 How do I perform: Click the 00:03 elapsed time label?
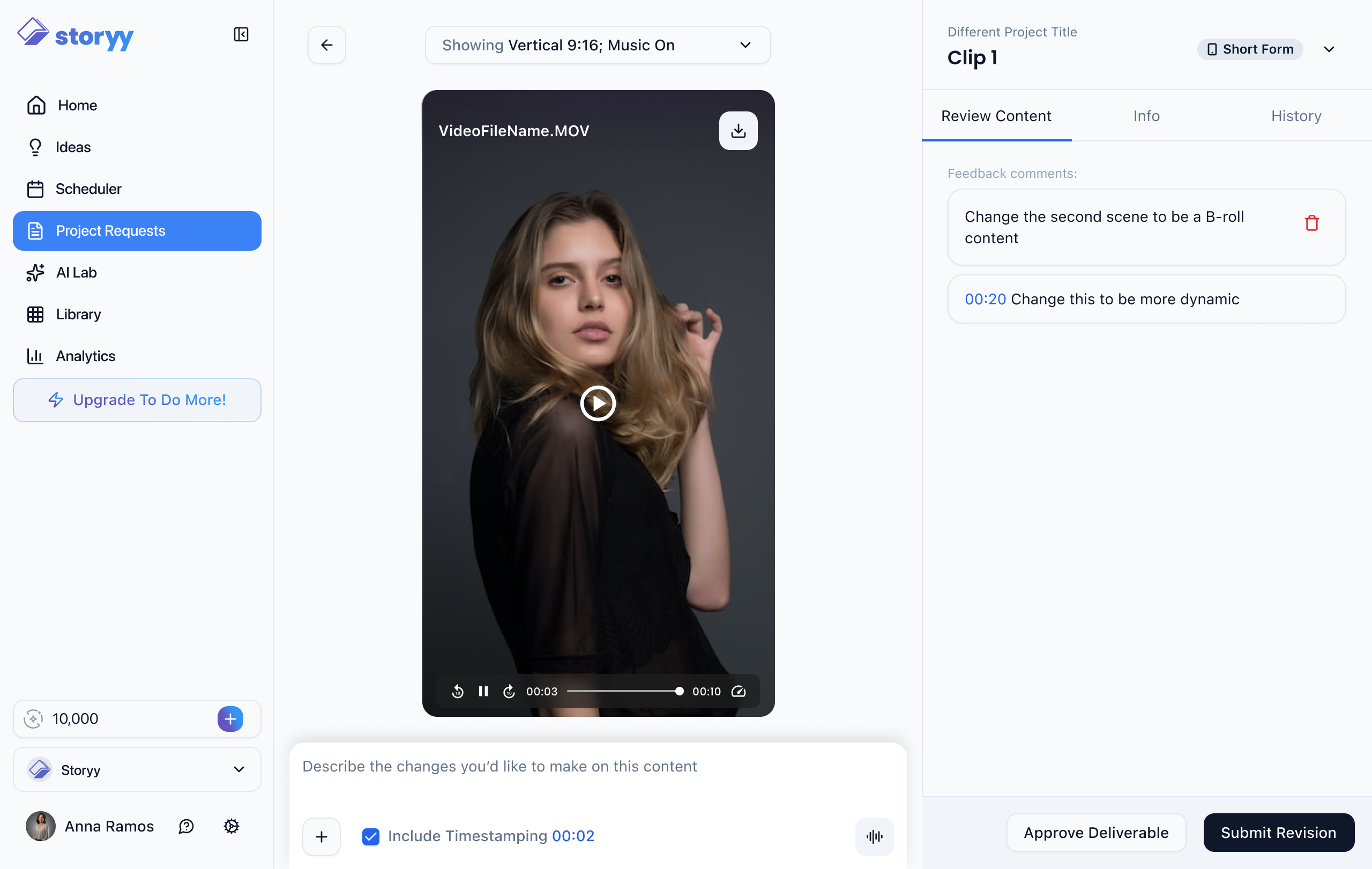542,691
